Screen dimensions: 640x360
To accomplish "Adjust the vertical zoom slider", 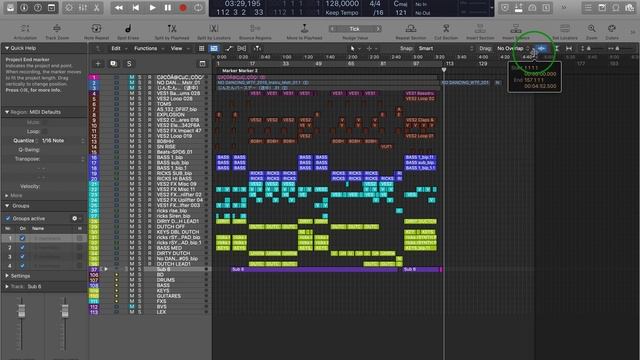I will tap(588, 49).
